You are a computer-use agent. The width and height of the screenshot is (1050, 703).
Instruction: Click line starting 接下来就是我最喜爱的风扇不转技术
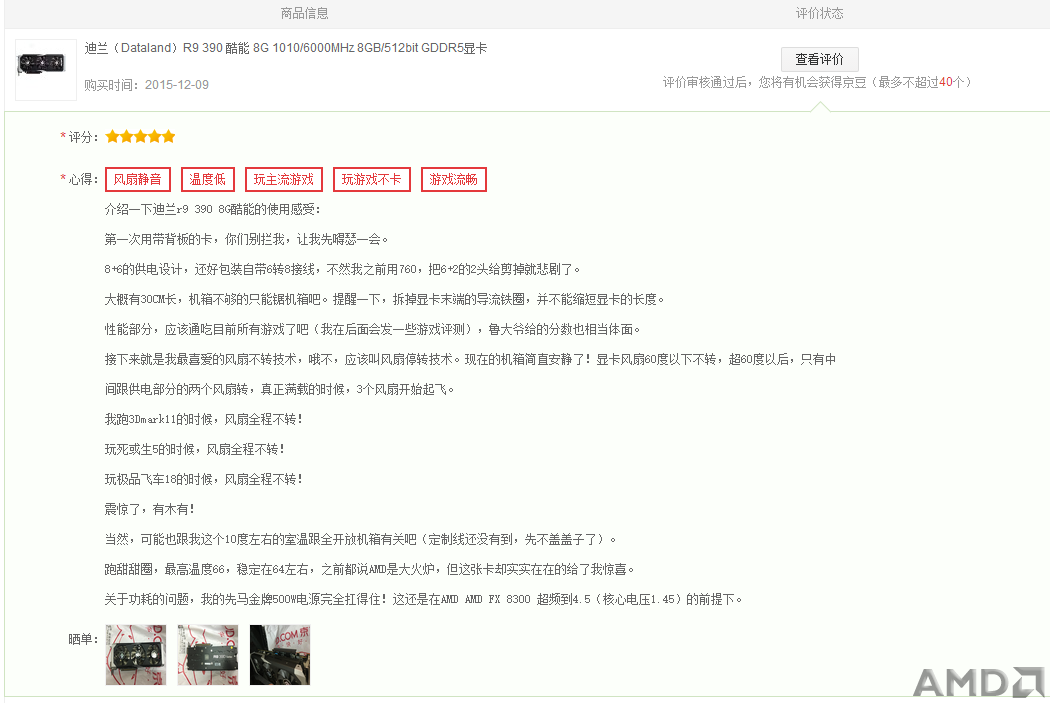(470, 360)
